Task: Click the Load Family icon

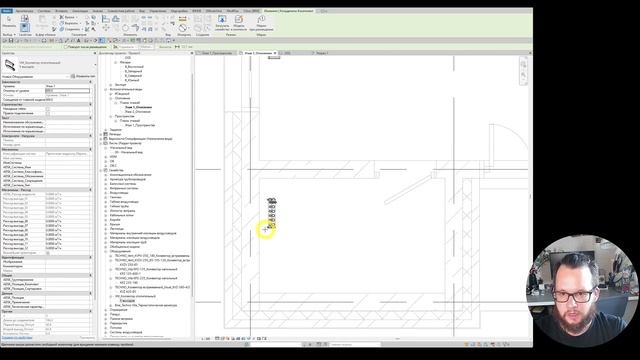Action: click(222, 20)
